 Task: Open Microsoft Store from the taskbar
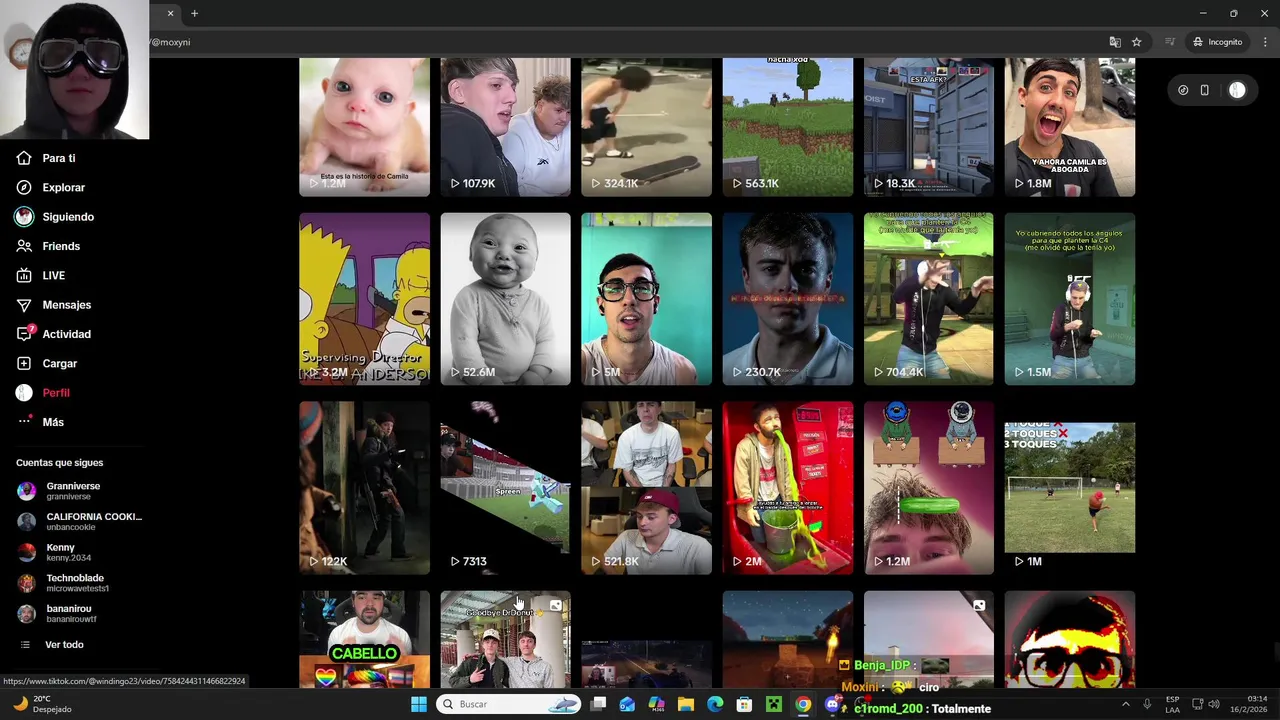click(x=744, y=704)
